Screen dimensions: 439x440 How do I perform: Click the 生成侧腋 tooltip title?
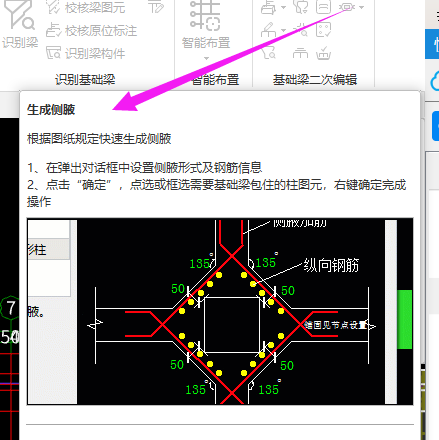click(51, 110)
